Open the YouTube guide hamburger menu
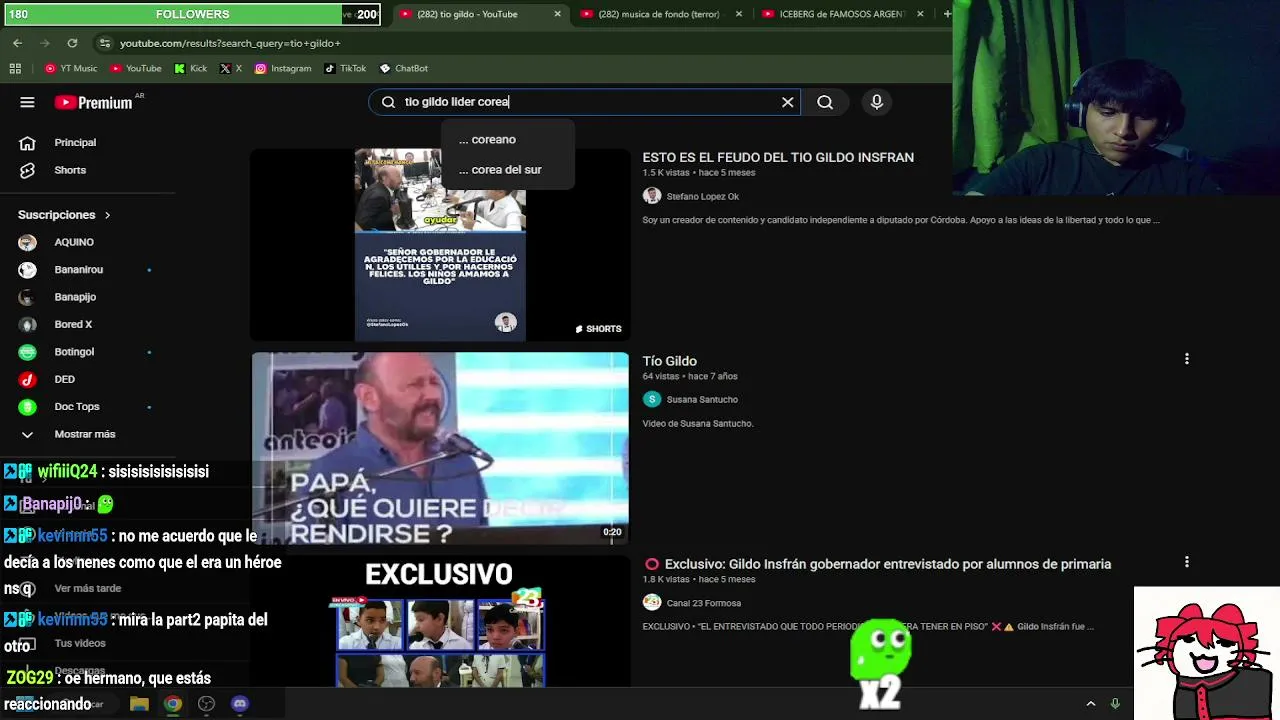Image resolution: width=1280 pixels, height=720 pixels. pos(27,102)
